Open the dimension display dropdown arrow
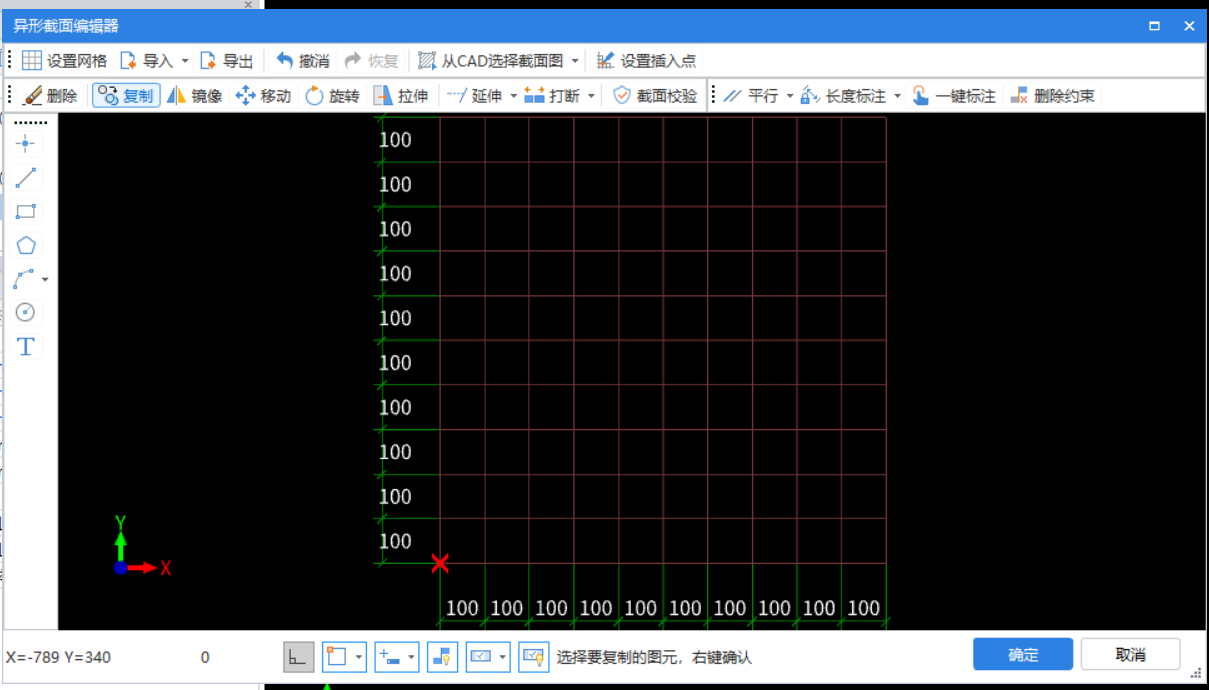The image size is (1209, 690). click(x=503, y=657)
